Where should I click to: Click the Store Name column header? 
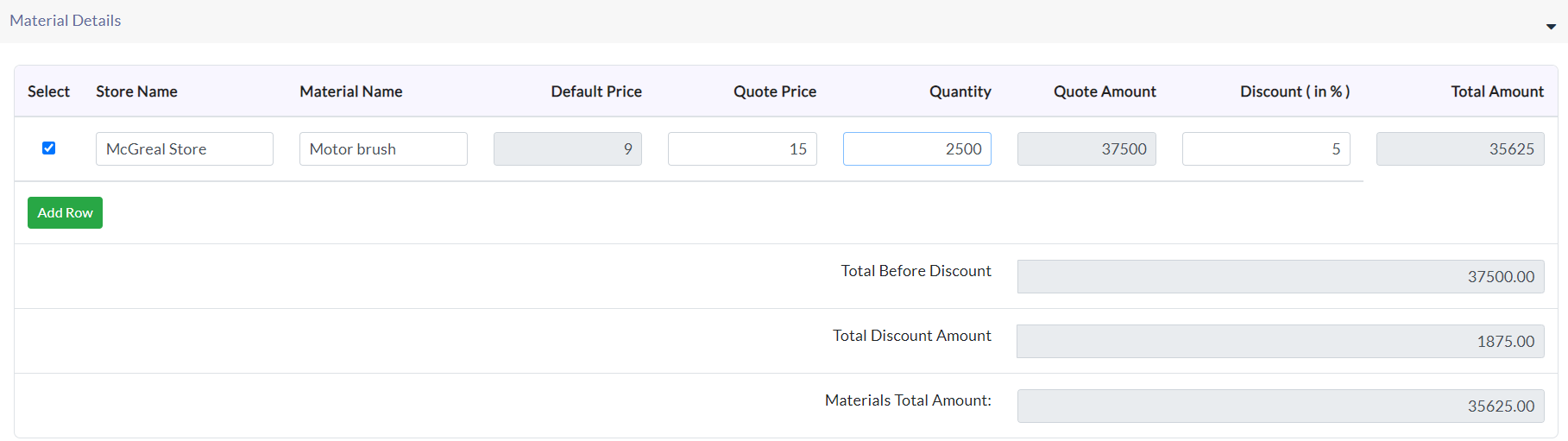136,91
